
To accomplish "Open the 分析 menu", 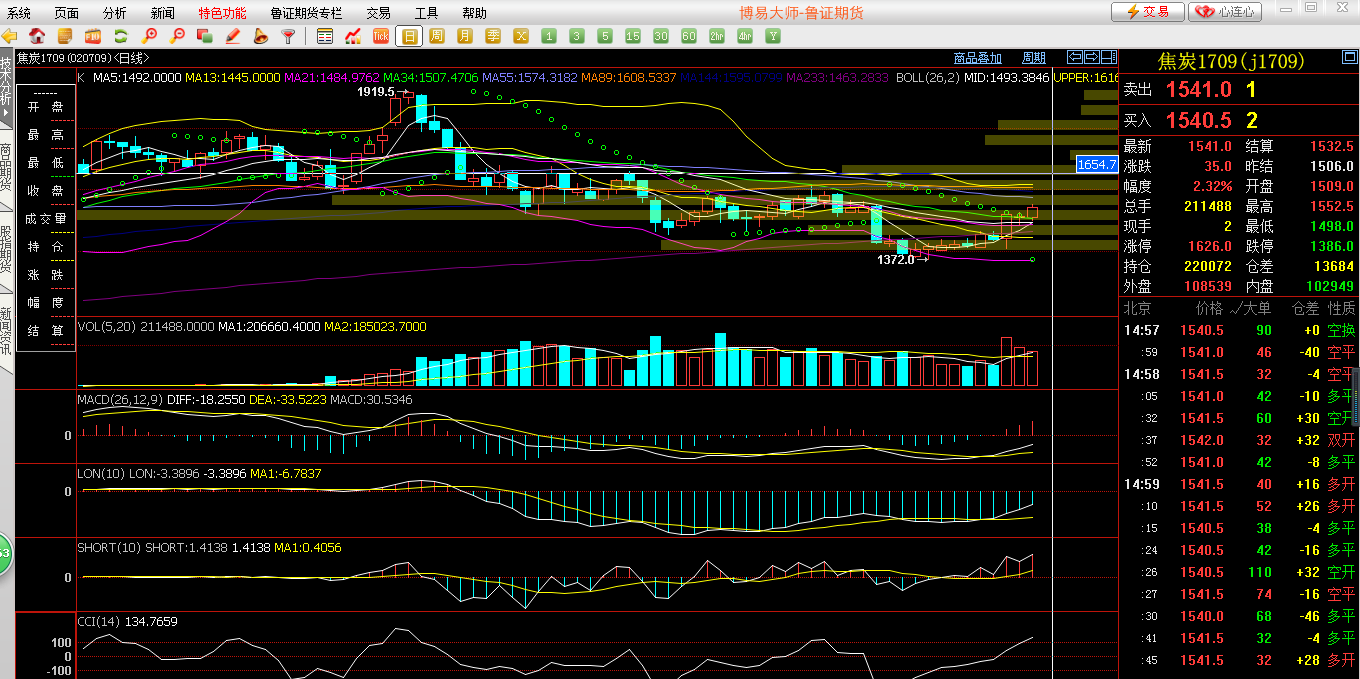I will (115, 13).
